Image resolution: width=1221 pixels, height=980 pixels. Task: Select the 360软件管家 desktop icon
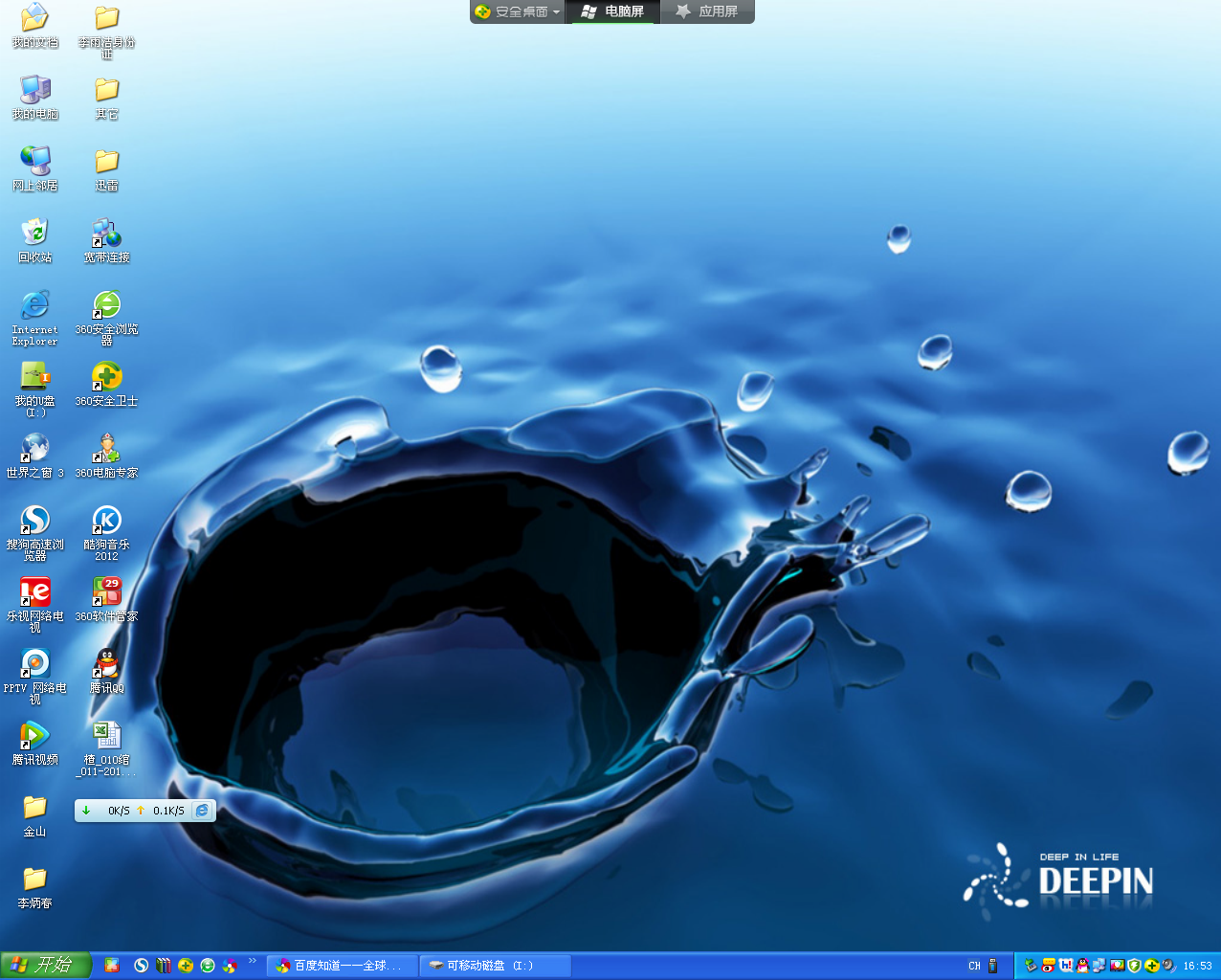click(106, 591)
